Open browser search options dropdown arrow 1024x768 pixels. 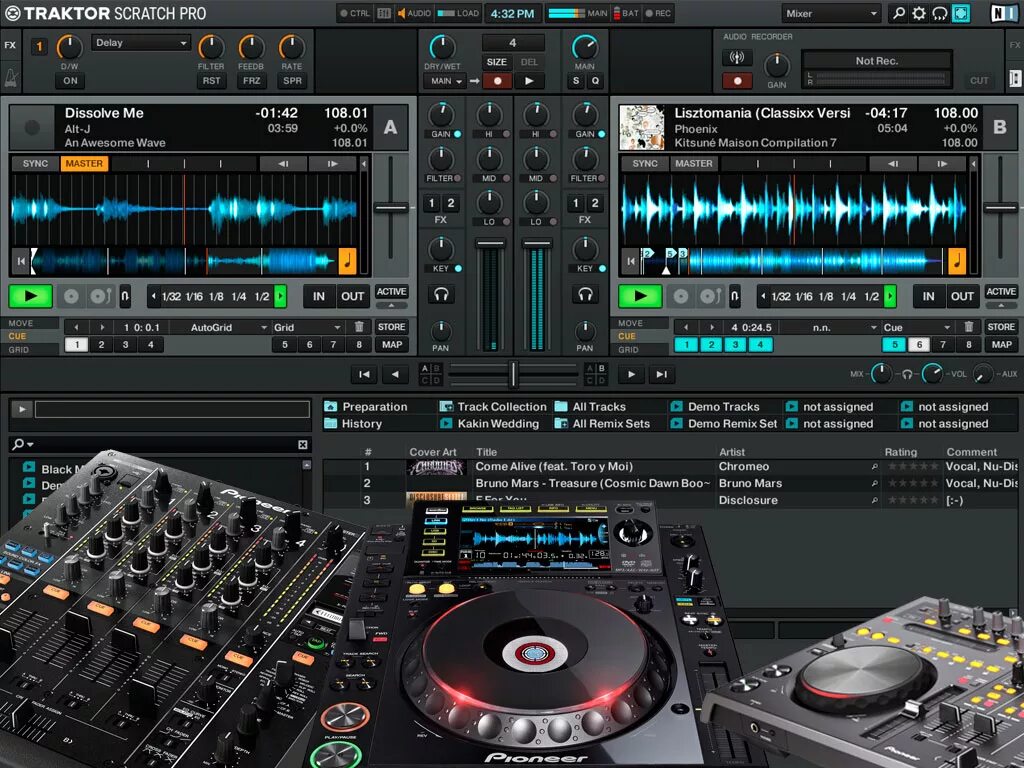pos(30,444)
